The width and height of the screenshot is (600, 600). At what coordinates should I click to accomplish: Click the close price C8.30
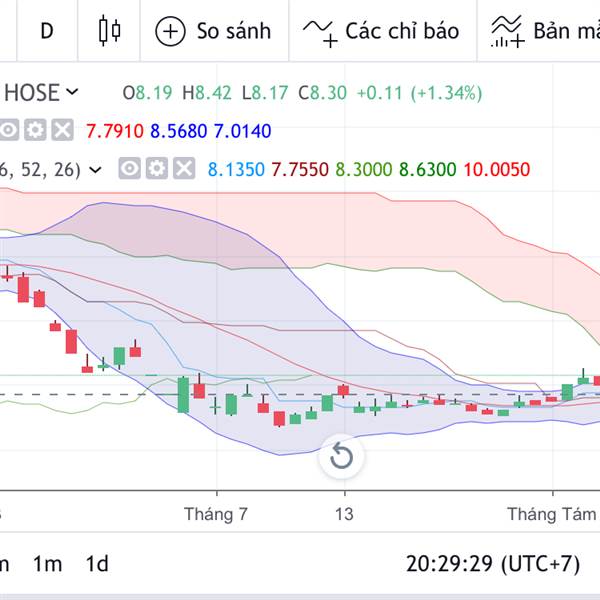click(323, 93)
